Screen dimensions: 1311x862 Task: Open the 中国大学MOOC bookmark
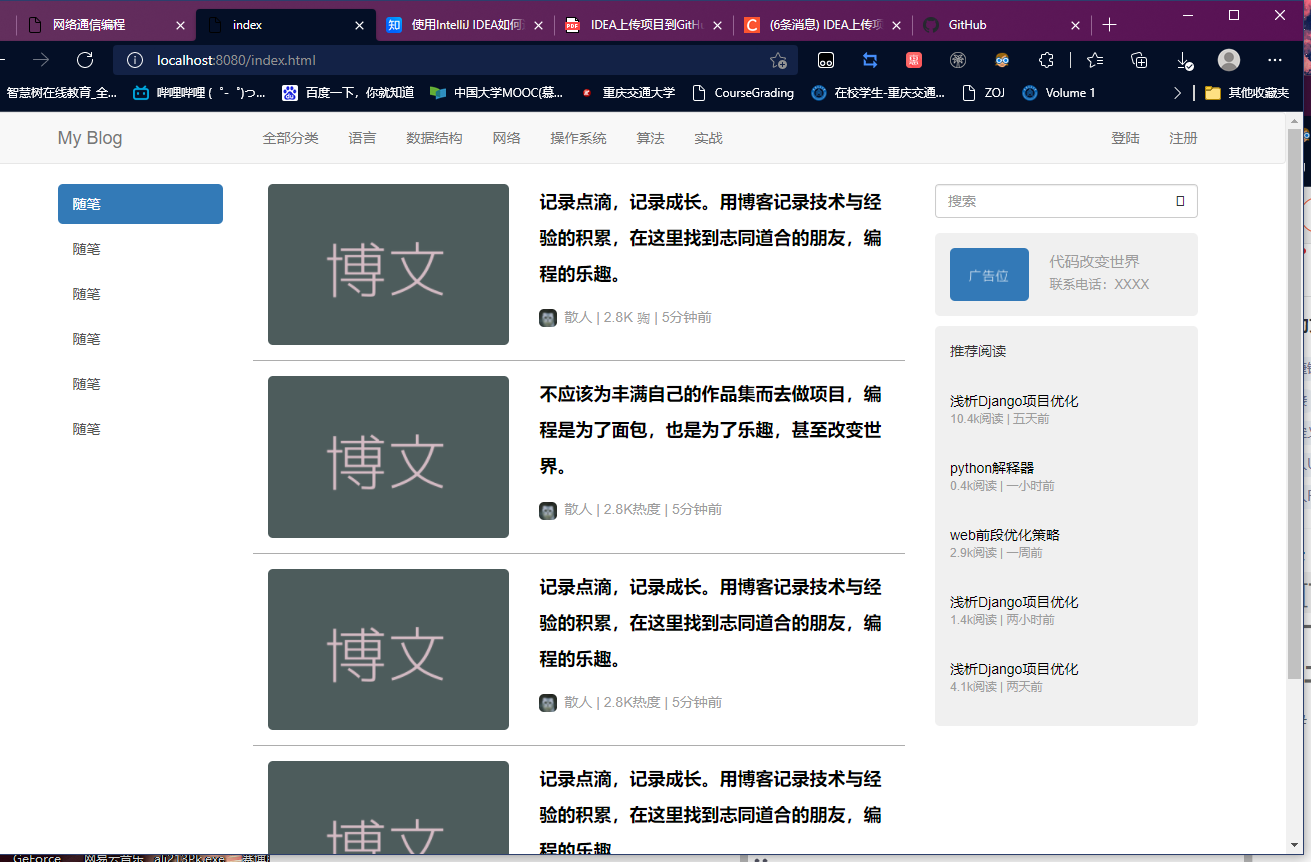[x=497, y=93]
